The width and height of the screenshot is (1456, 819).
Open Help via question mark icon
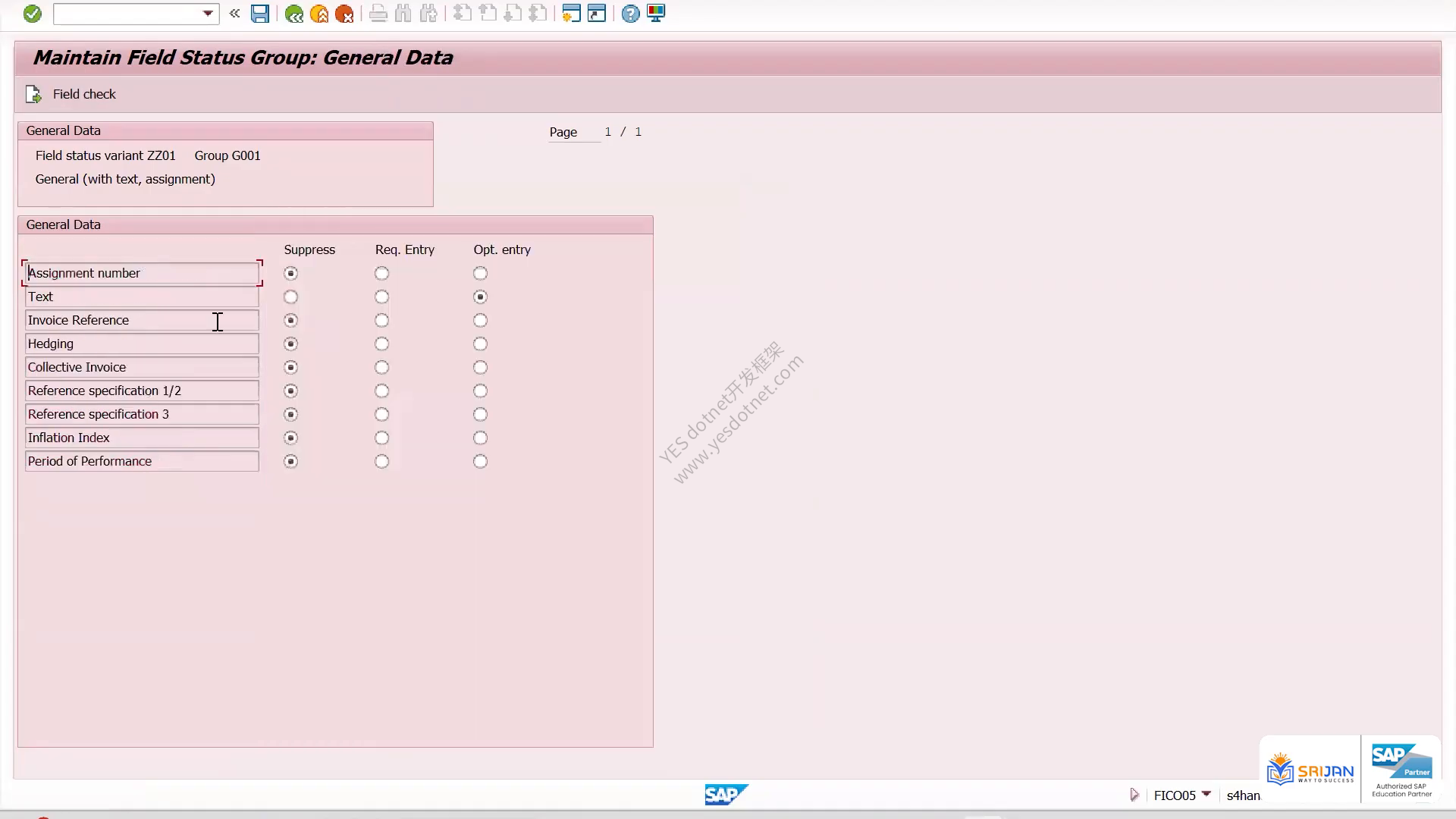(x=630, y=14)
